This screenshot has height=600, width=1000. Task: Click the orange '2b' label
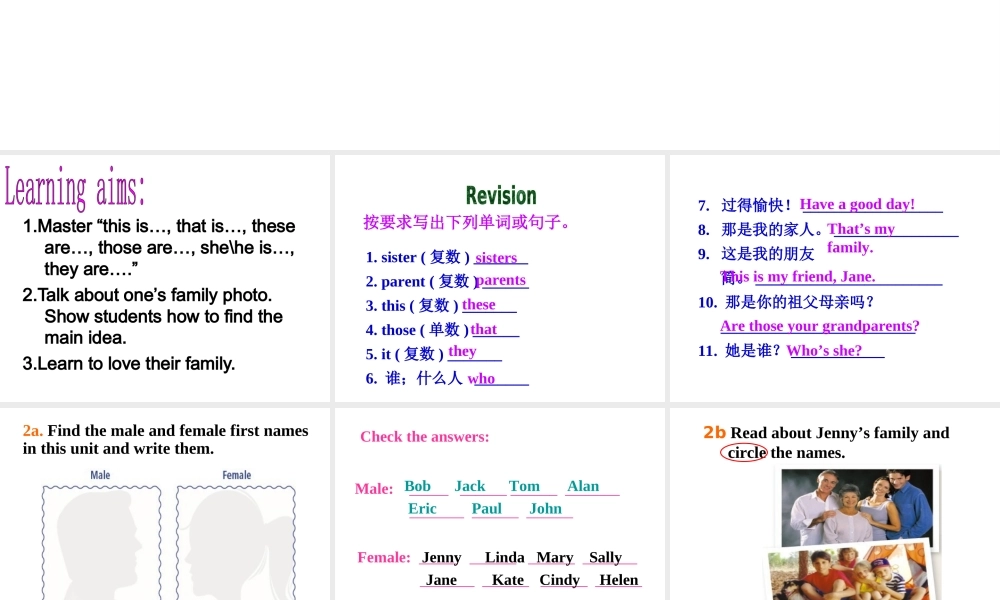(714, 432)
